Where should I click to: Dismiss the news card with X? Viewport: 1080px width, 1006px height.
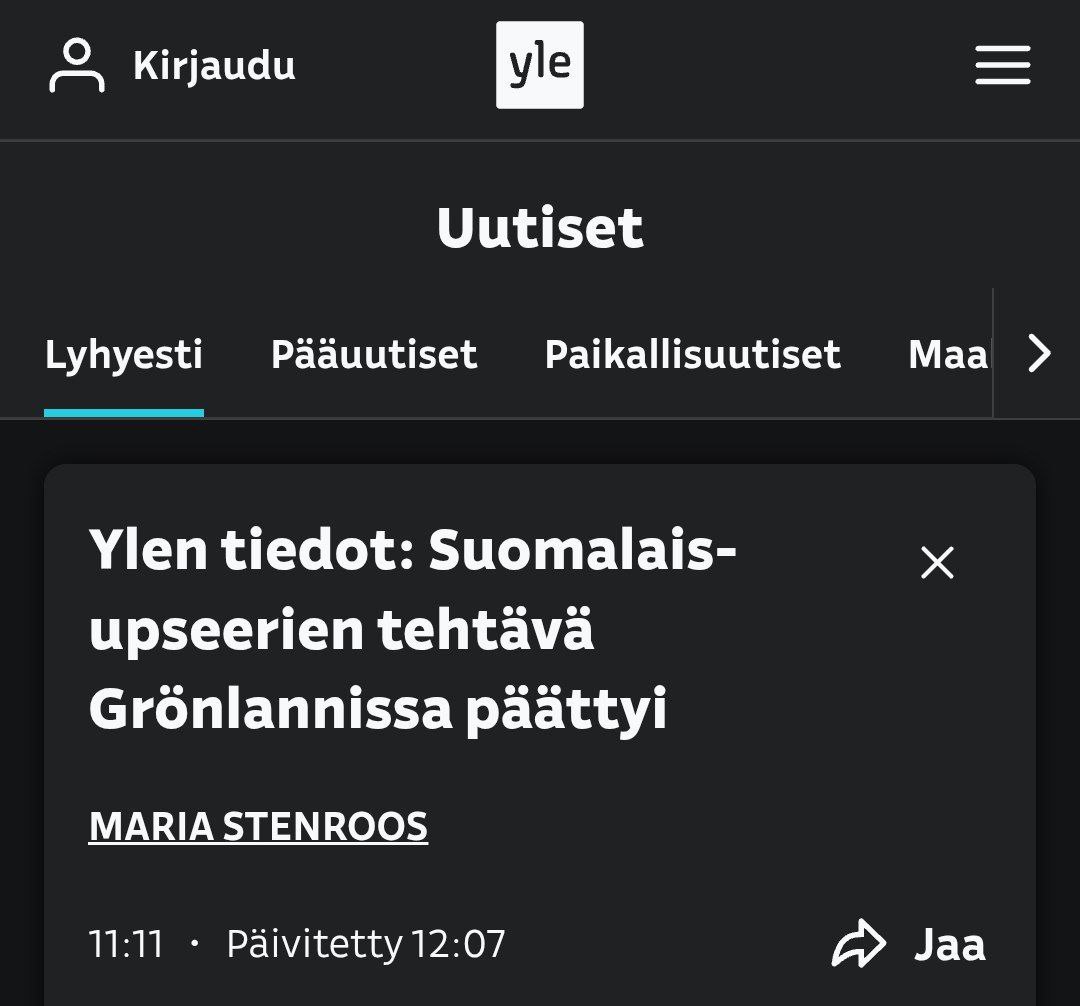[x=937, y=563]
